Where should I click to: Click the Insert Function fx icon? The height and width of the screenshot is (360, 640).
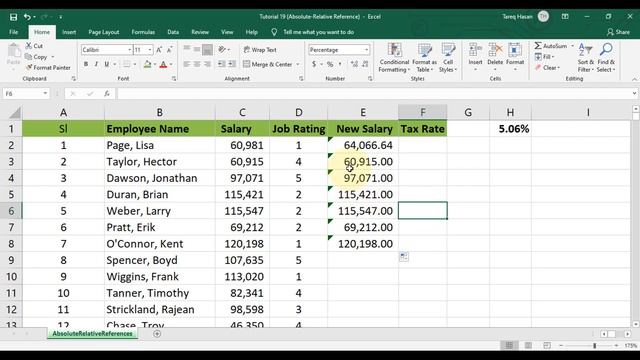(x=107, y=93)
